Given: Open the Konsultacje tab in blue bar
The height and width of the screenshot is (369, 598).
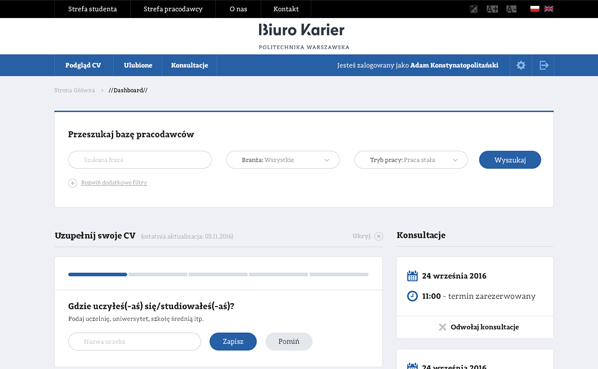Looking at the screenshot, I should pos(190,65).
